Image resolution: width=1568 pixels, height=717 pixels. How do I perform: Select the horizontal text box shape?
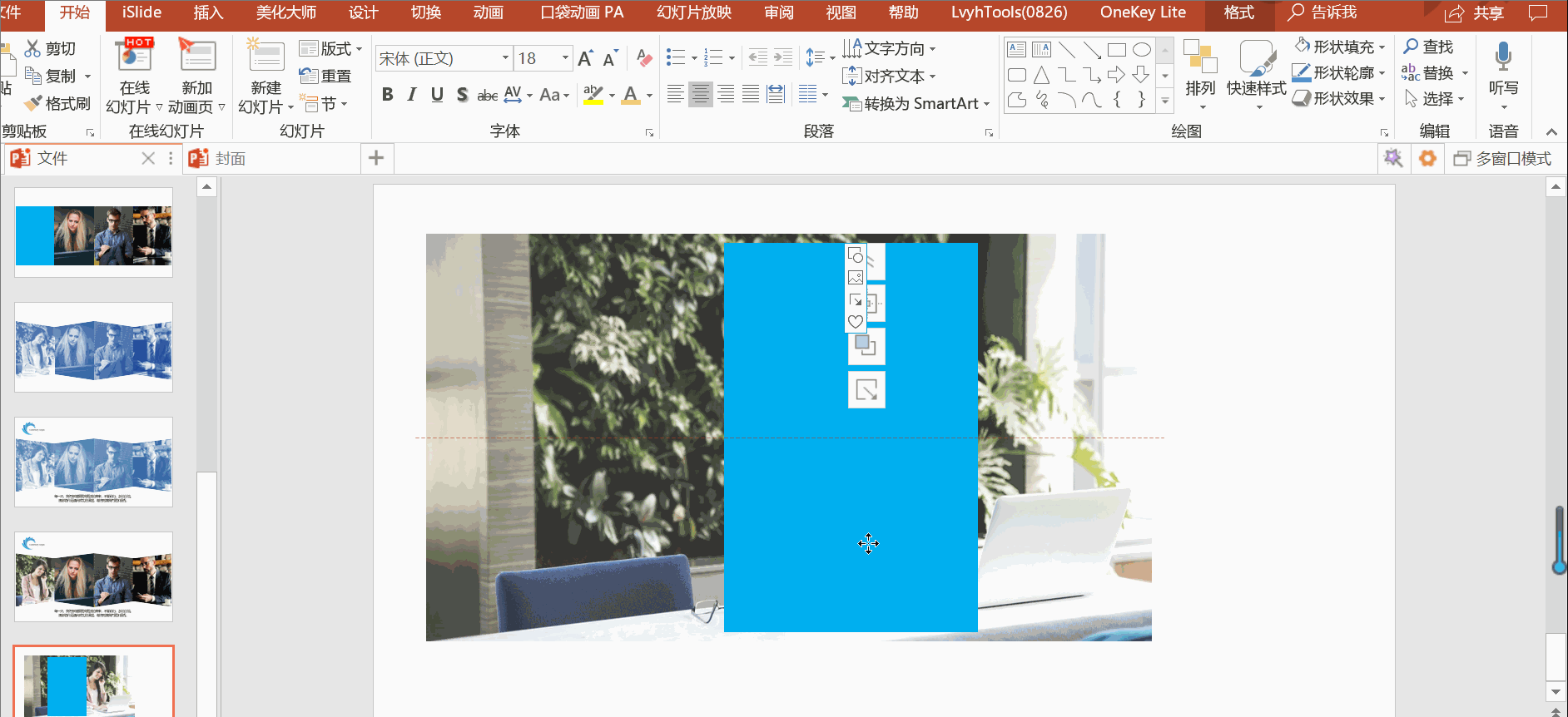(1016, 50)
